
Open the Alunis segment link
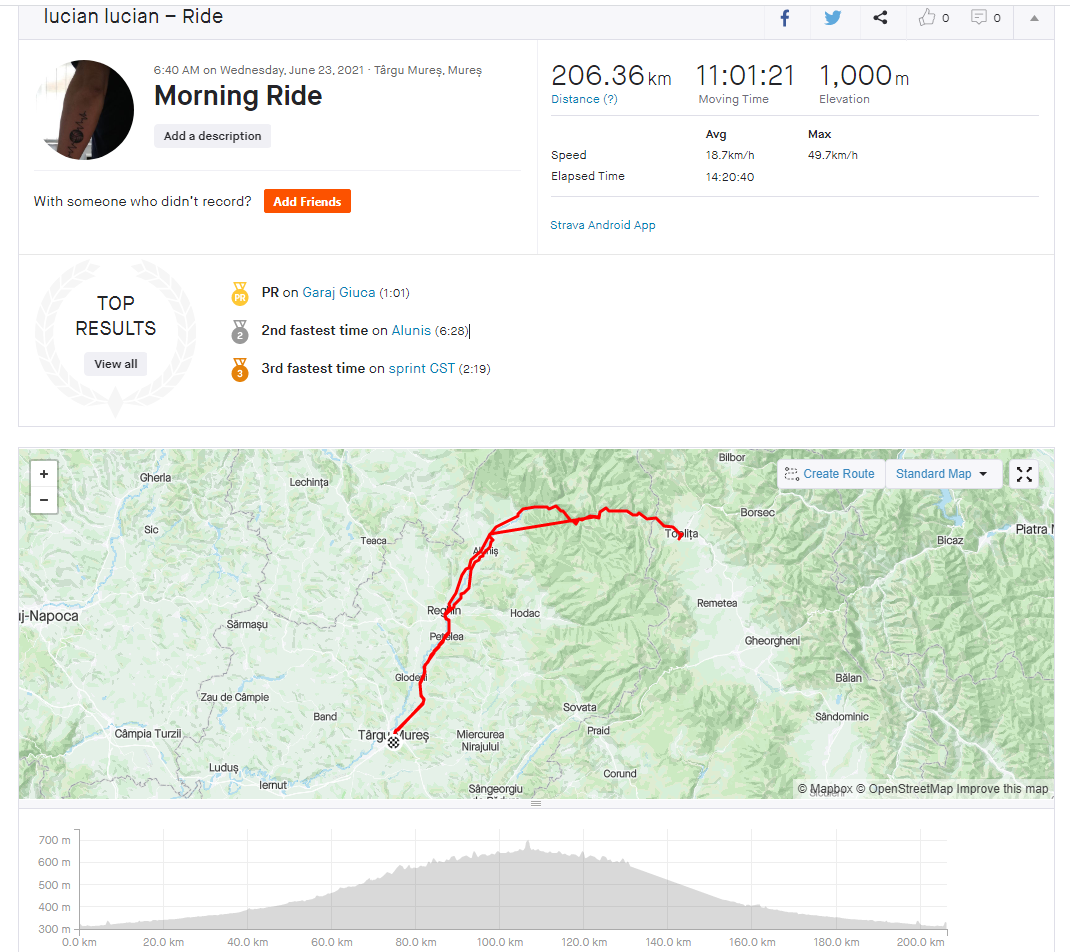pyautogui.click(x=411, y=331)
